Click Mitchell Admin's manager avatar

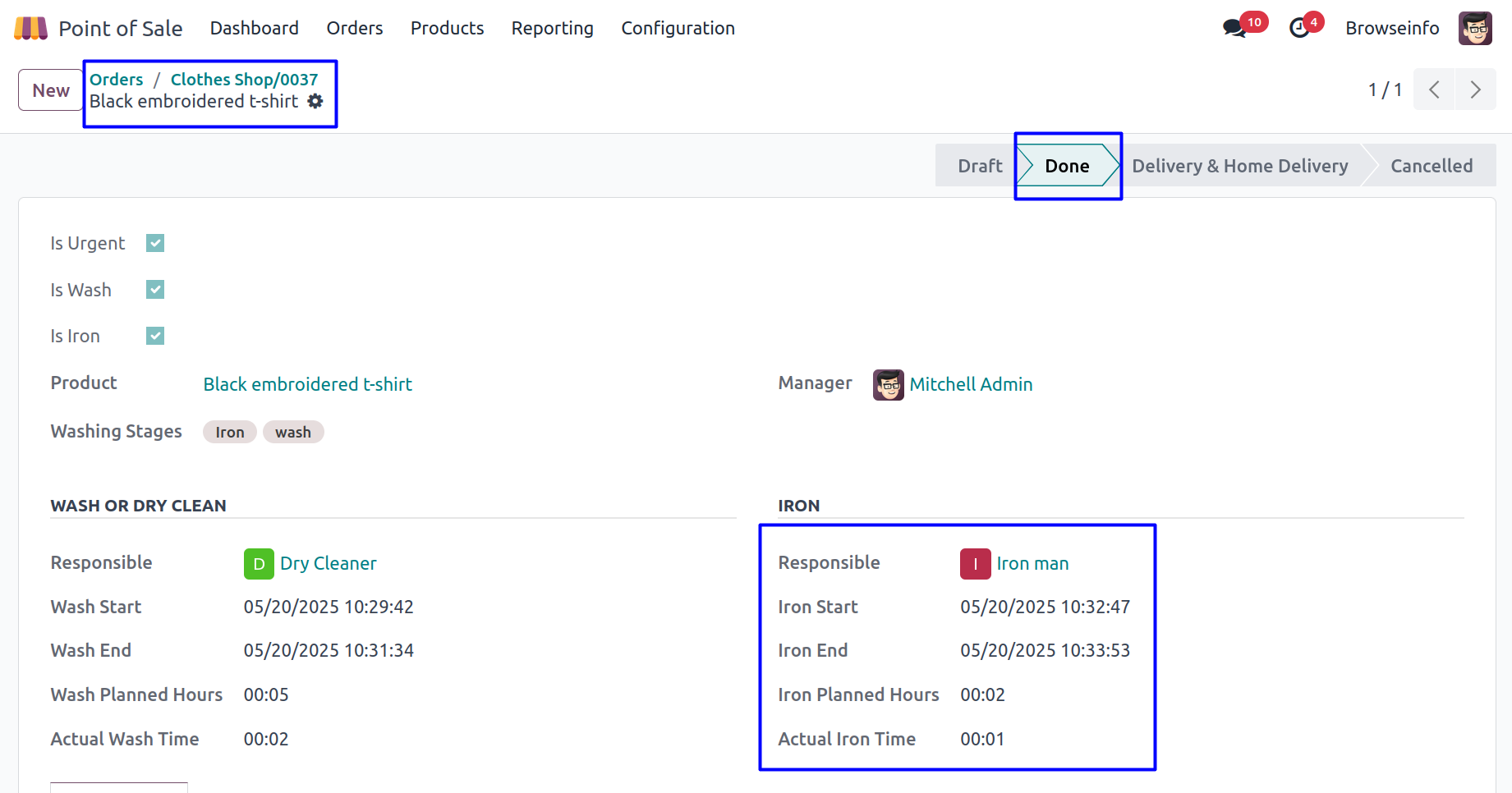coord(888,384)
